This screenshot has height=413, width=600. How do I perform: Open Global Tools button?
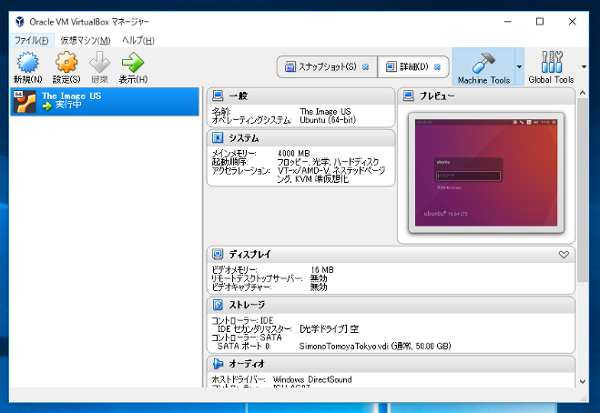pos(551,67)
